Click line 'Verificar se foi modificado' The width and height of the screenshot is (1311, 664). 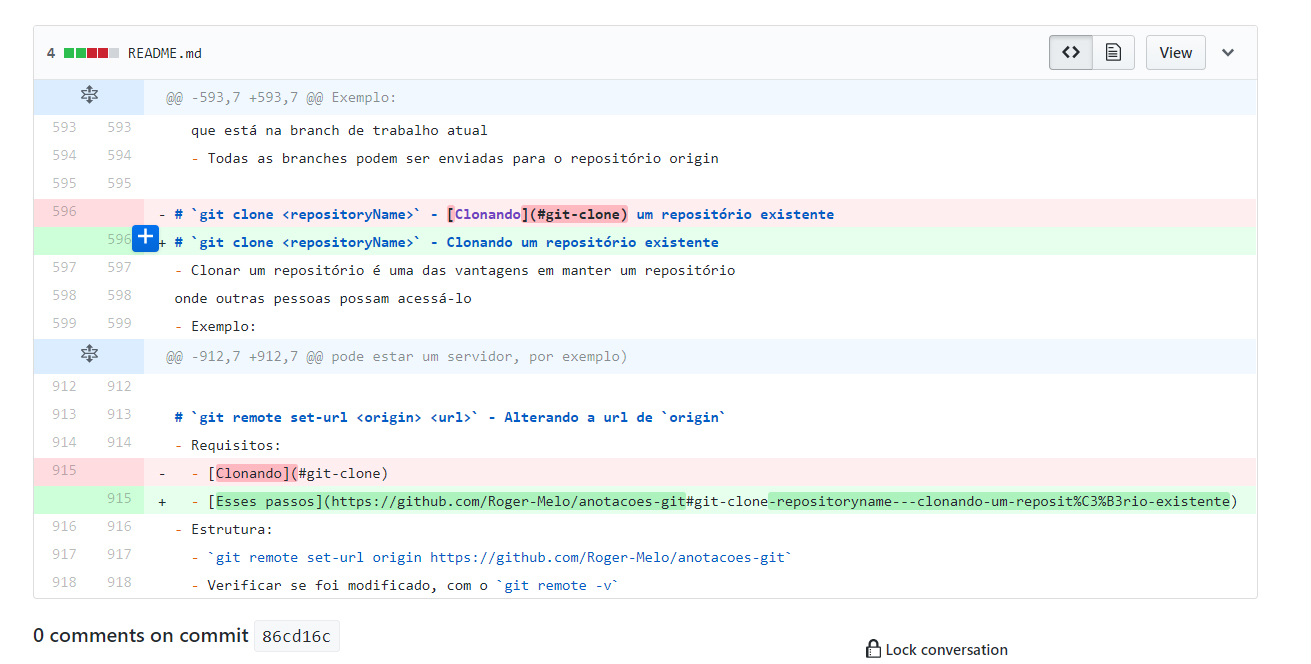(x=405, y=586)
